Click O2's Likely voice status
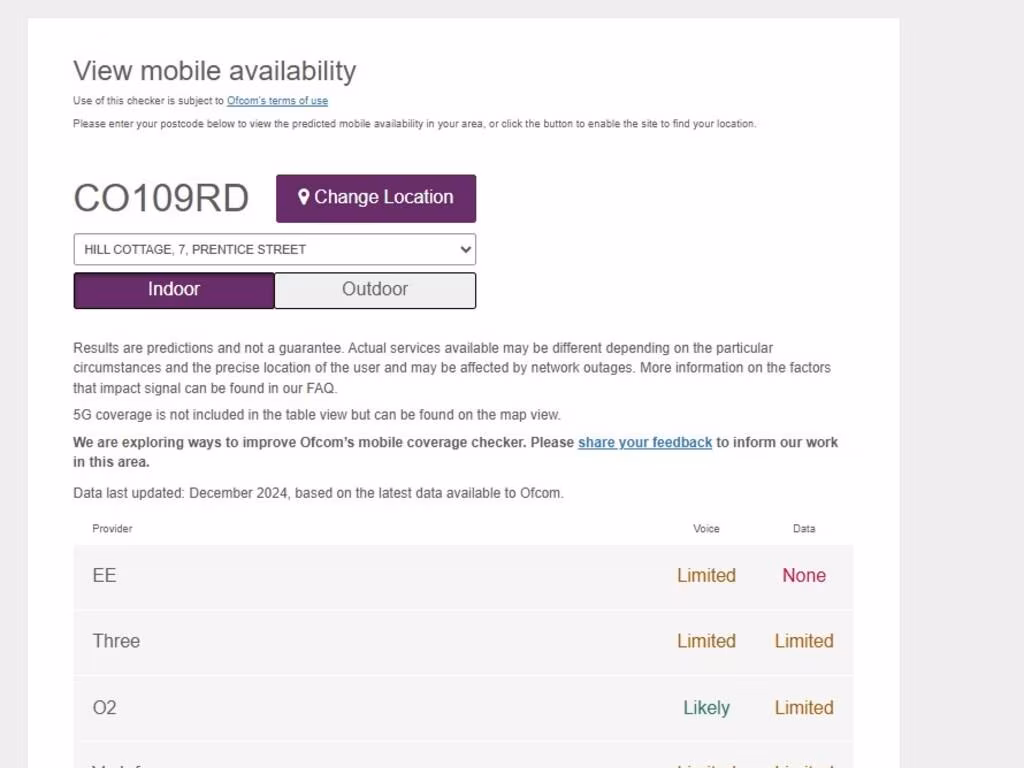The height and width of the screenshot is (768, 1024). (x=706, y=708)
